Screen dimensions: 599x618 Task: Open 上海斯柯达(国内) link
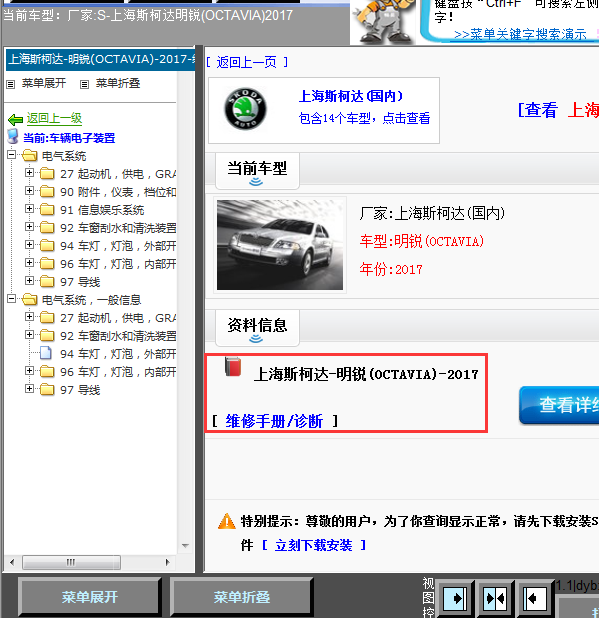pyautogui.click(x=351, y=96)
